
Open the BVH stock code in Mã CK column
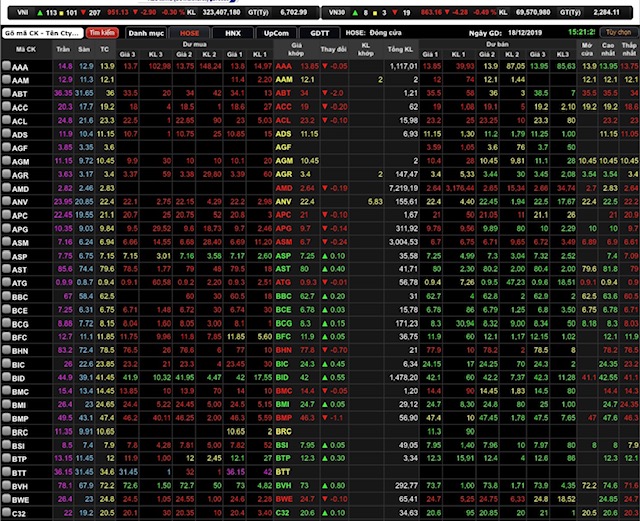(20, 487)
